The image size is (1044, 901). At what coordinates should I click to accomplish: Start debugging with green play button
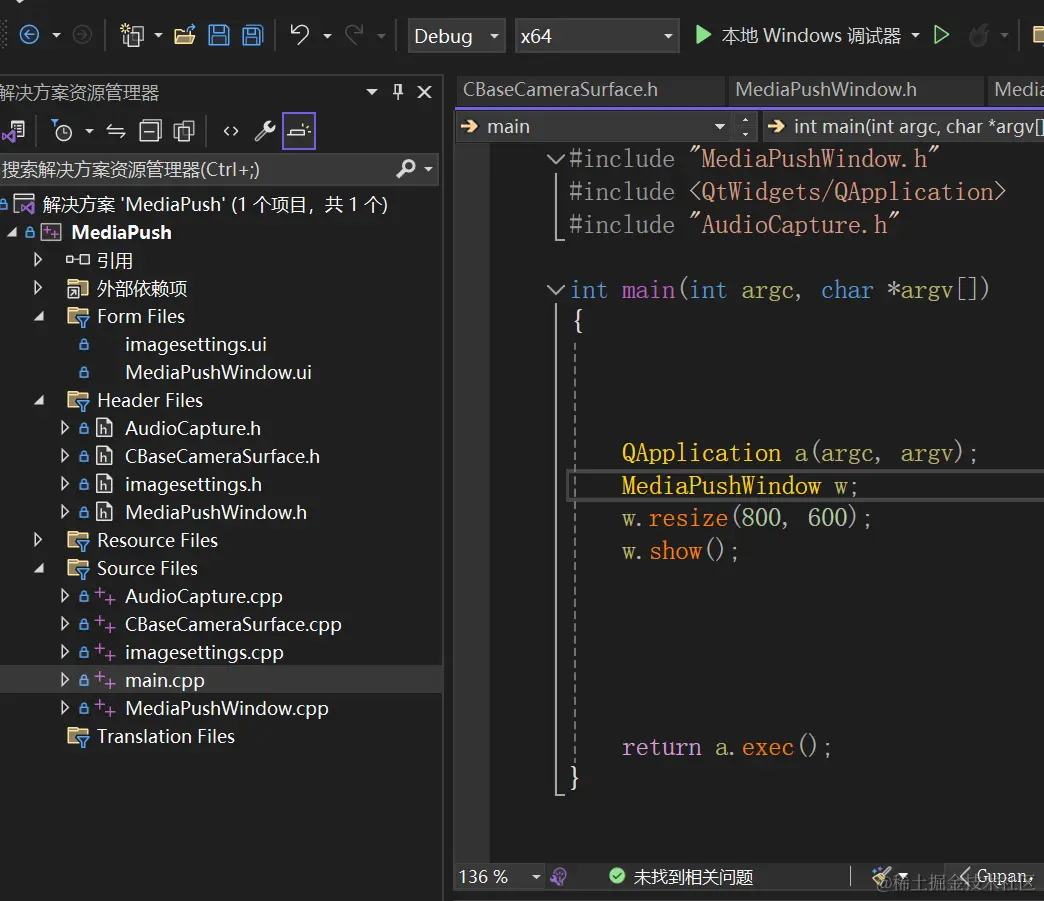[702, 35]
